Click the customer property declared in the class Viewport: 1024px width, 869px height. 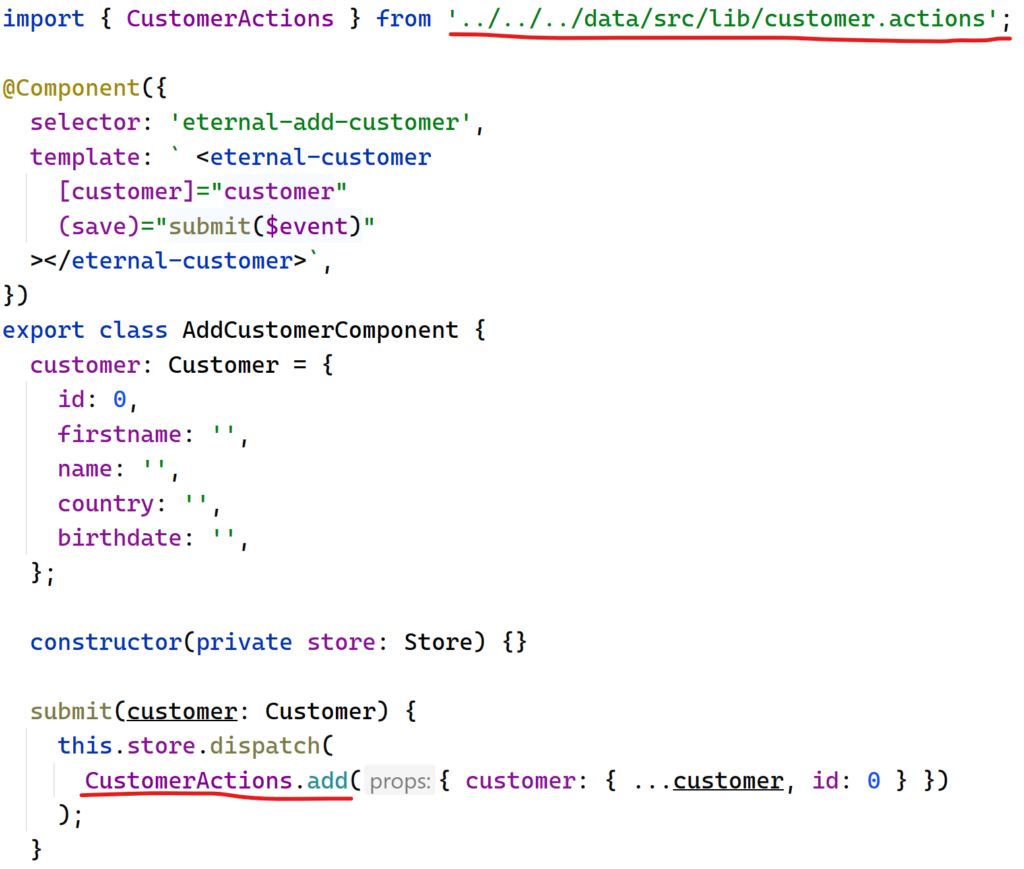pyautogui.click(x=85, y=364)
